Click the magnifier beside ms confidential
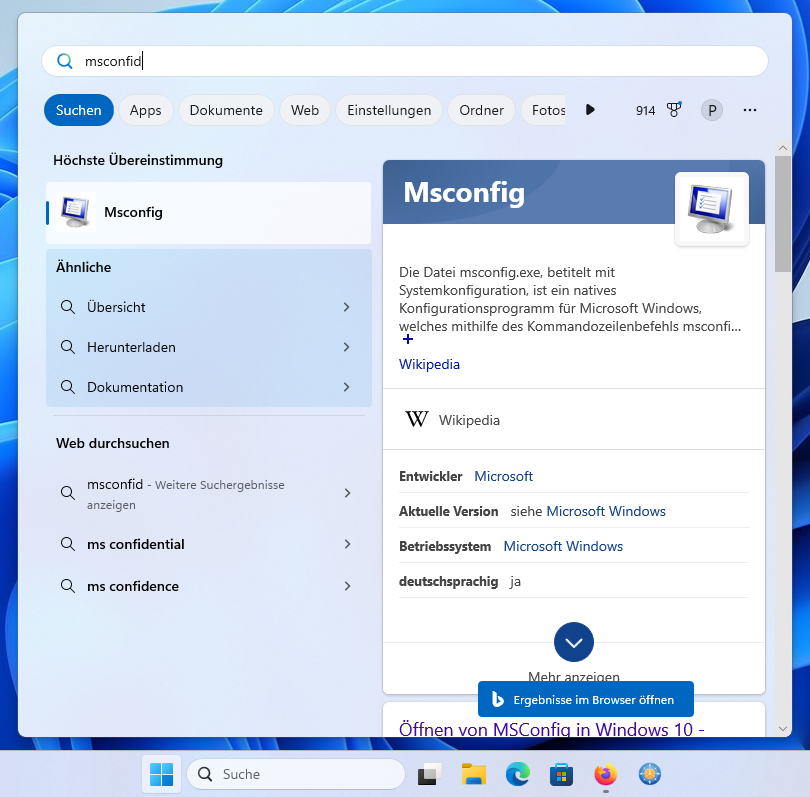 tap(68, 544)
